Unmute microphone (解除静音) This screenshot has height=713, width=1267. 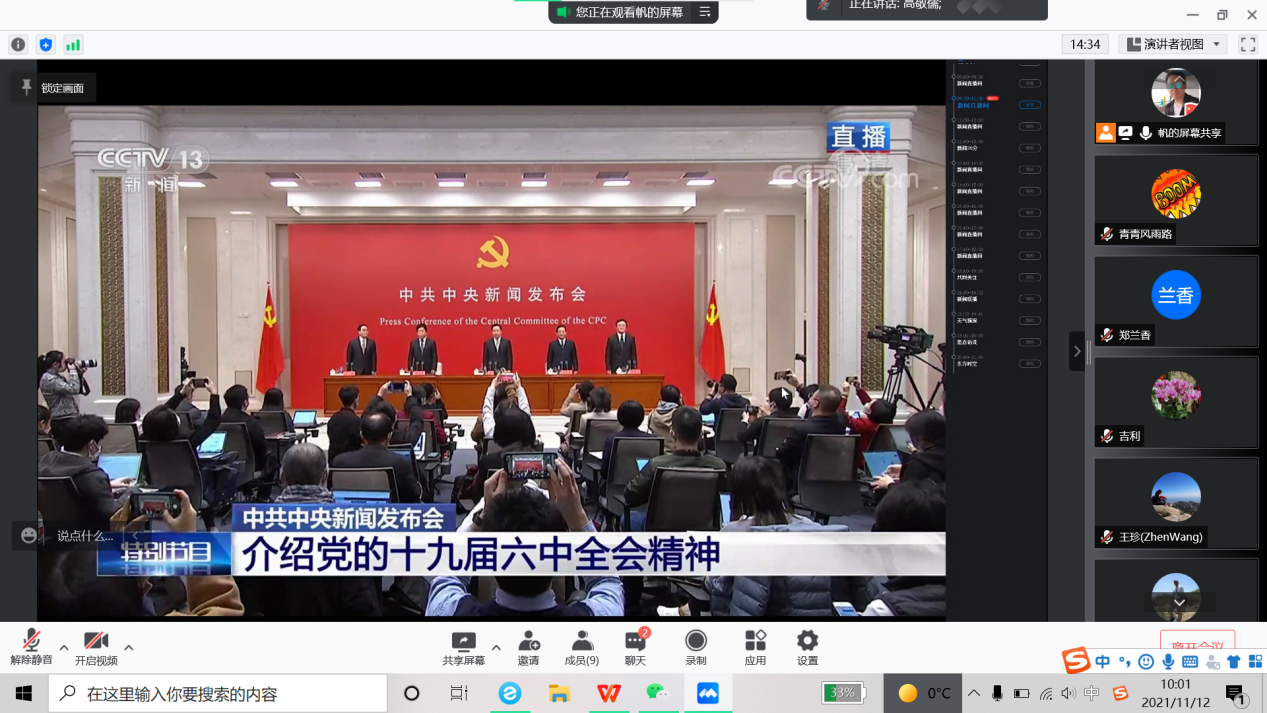click(31, 647)
